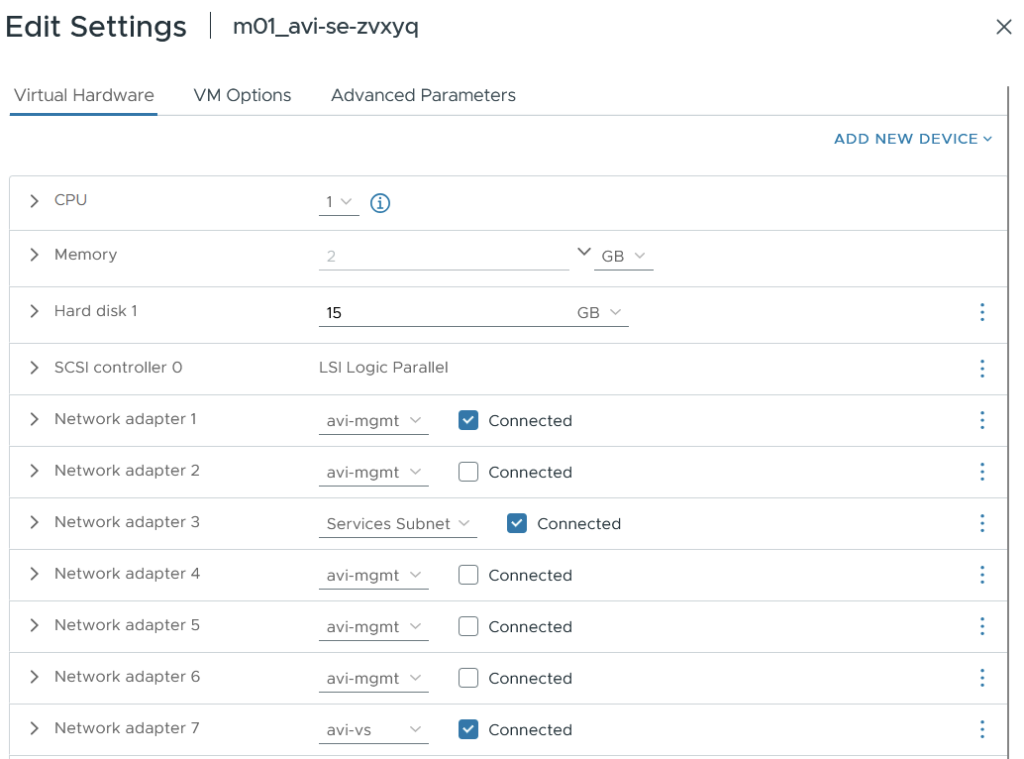This screenshot has height=759, width=1024.
Task: Enable Connected for Network adapter 2
Action: pos(468,472)
